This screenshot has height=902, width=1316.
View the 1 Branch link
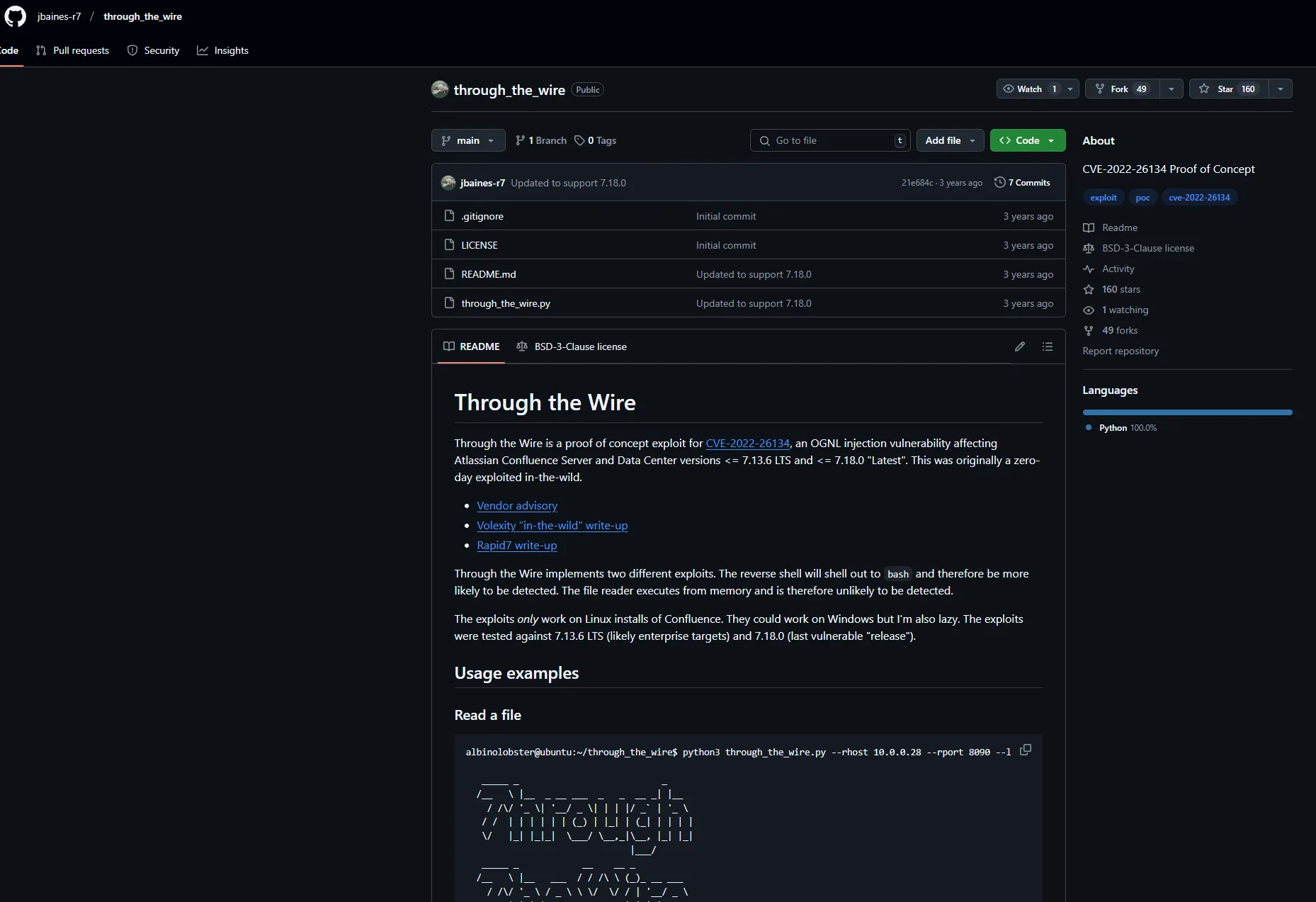541,140
